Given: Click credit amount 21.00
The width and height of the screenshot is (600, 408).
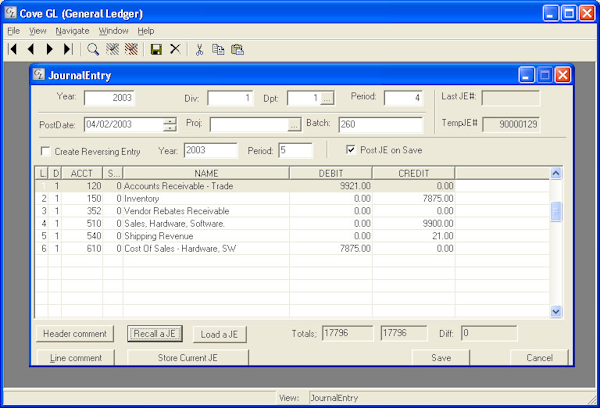Looking at the screenshot, I should point(443,236).
